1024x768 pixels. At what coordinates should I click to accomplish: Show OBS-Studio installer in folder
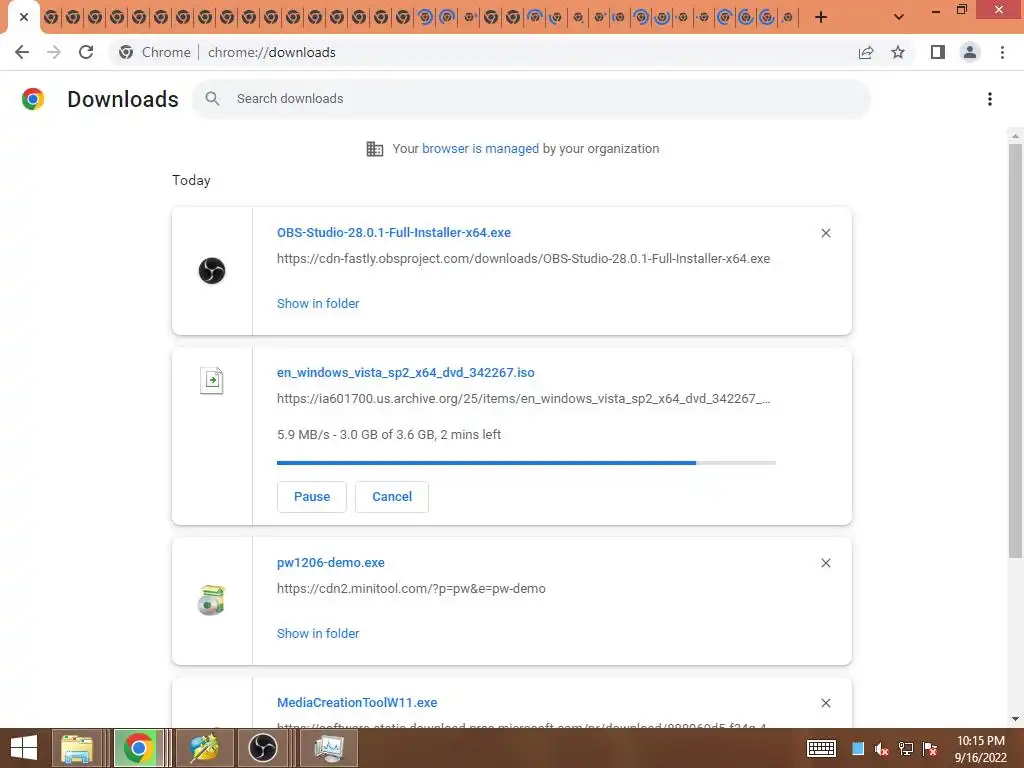[x=318, y=304]
